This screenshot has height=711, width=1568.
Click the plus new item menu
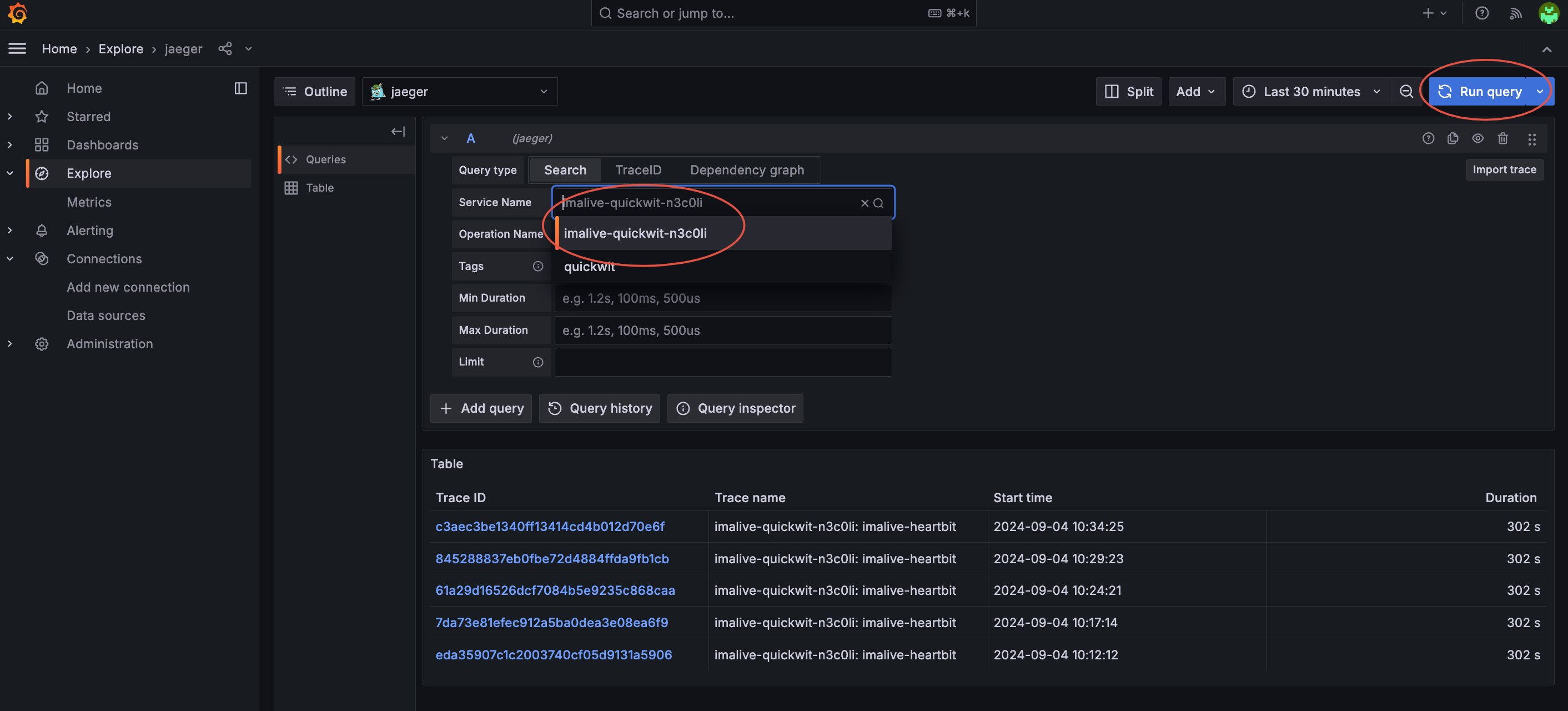pyautogui.click(x=1435, y=13)
